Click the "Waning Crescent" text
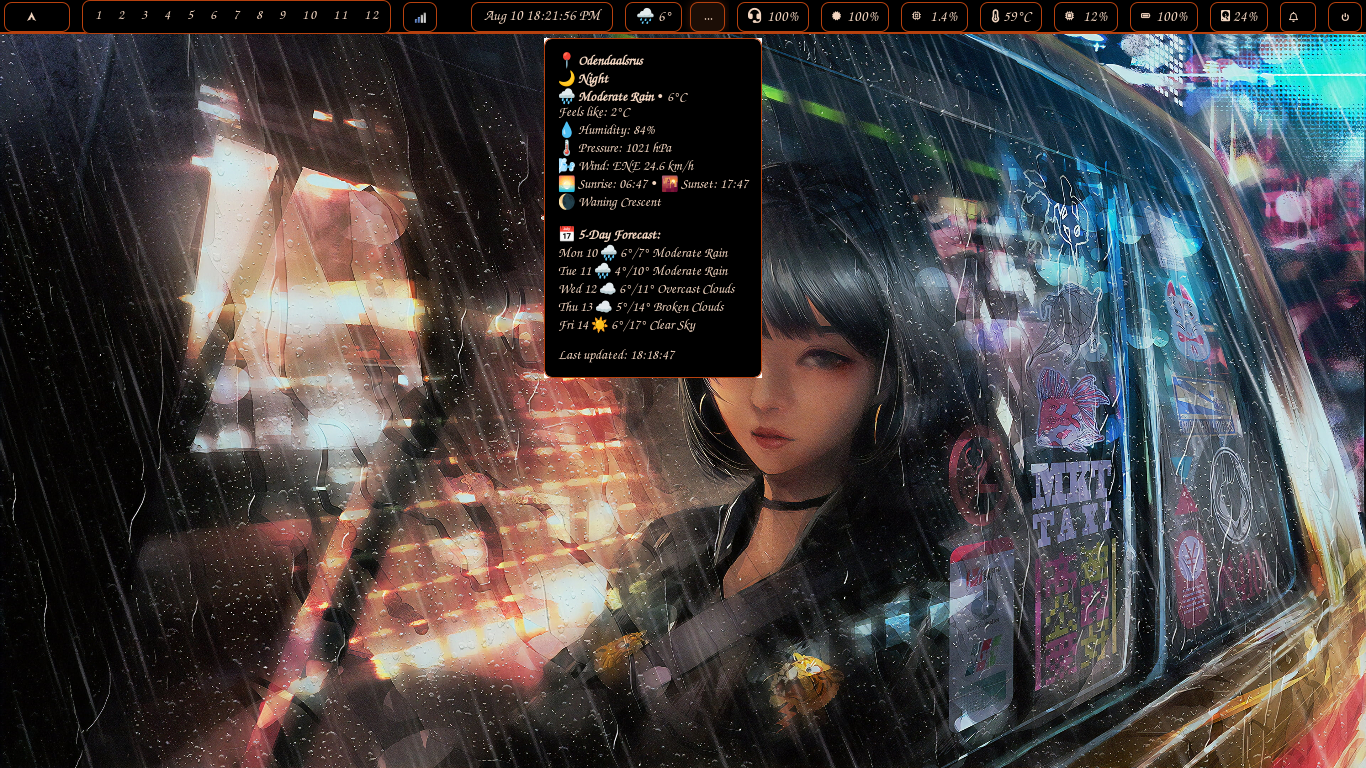Viewport: 1366px width, 768px height. 620,202
